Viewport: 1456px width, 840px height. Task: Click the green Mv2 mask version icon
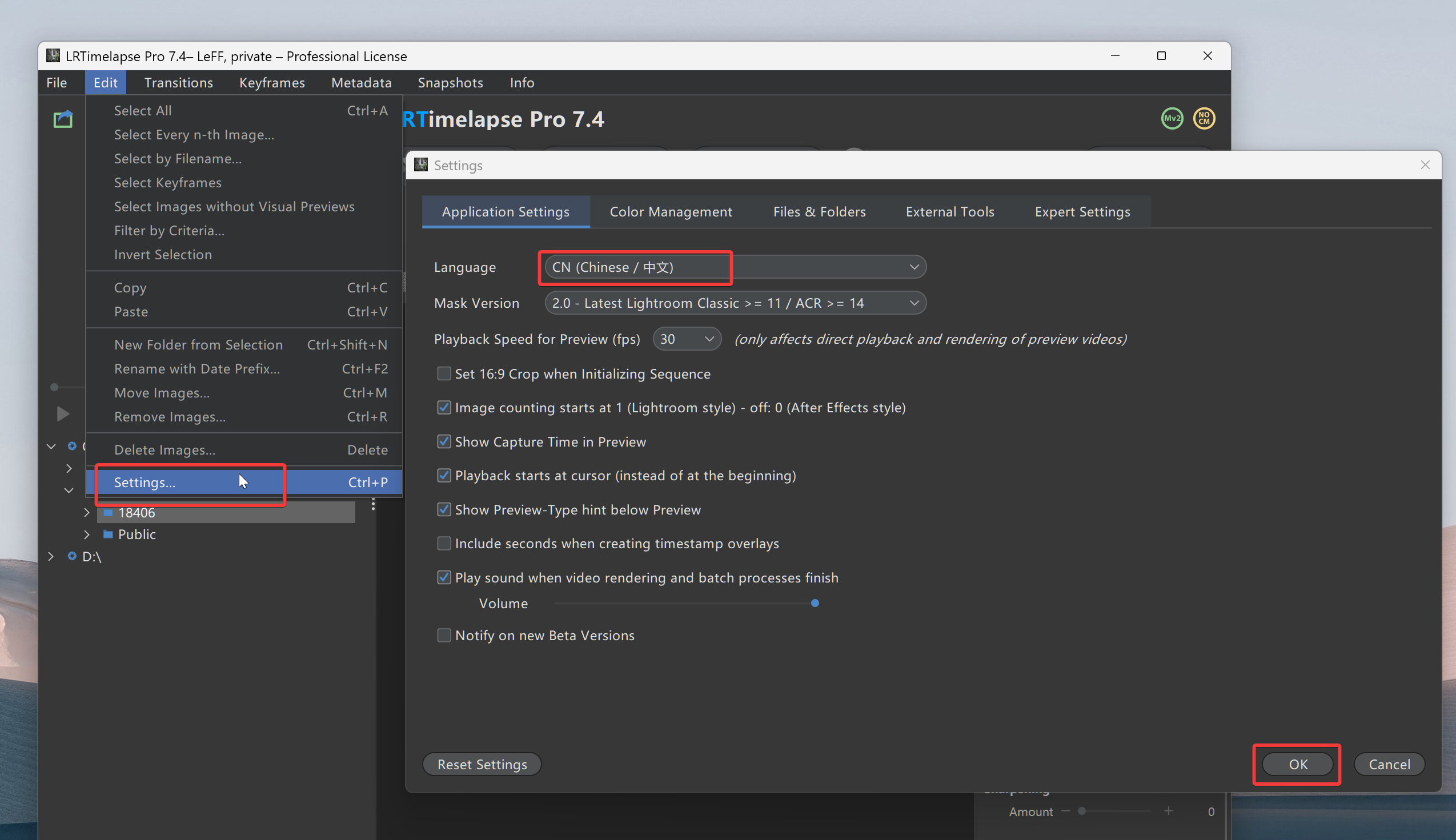click(1172, 119)
